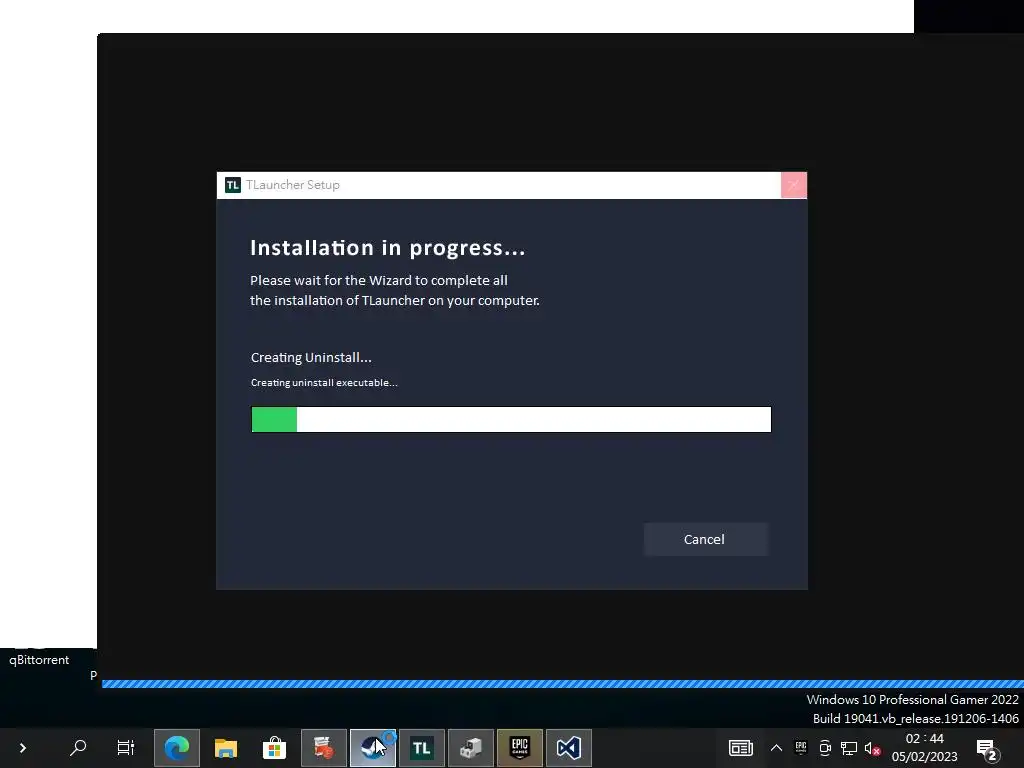Click the Epic Games tray icon
Screen dimensions: 1024x768
(x=801, y=748)
